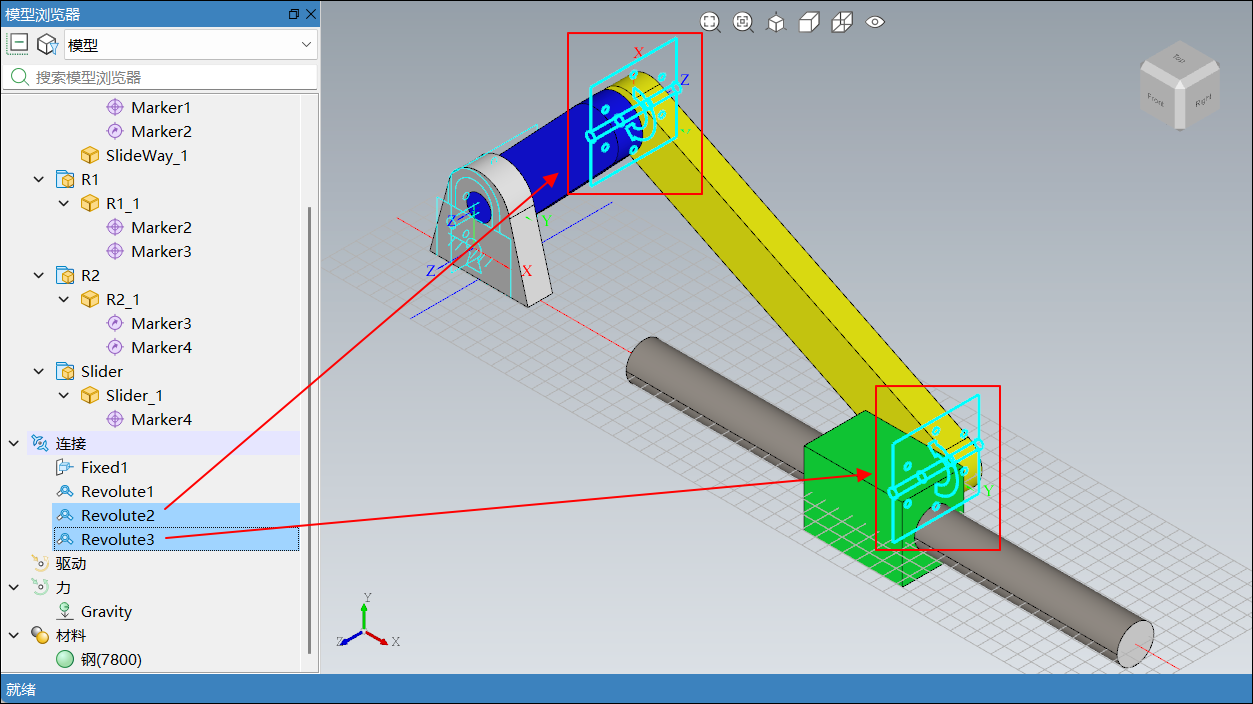
Task: Switch to wireframe cube display
Action: 842,22
